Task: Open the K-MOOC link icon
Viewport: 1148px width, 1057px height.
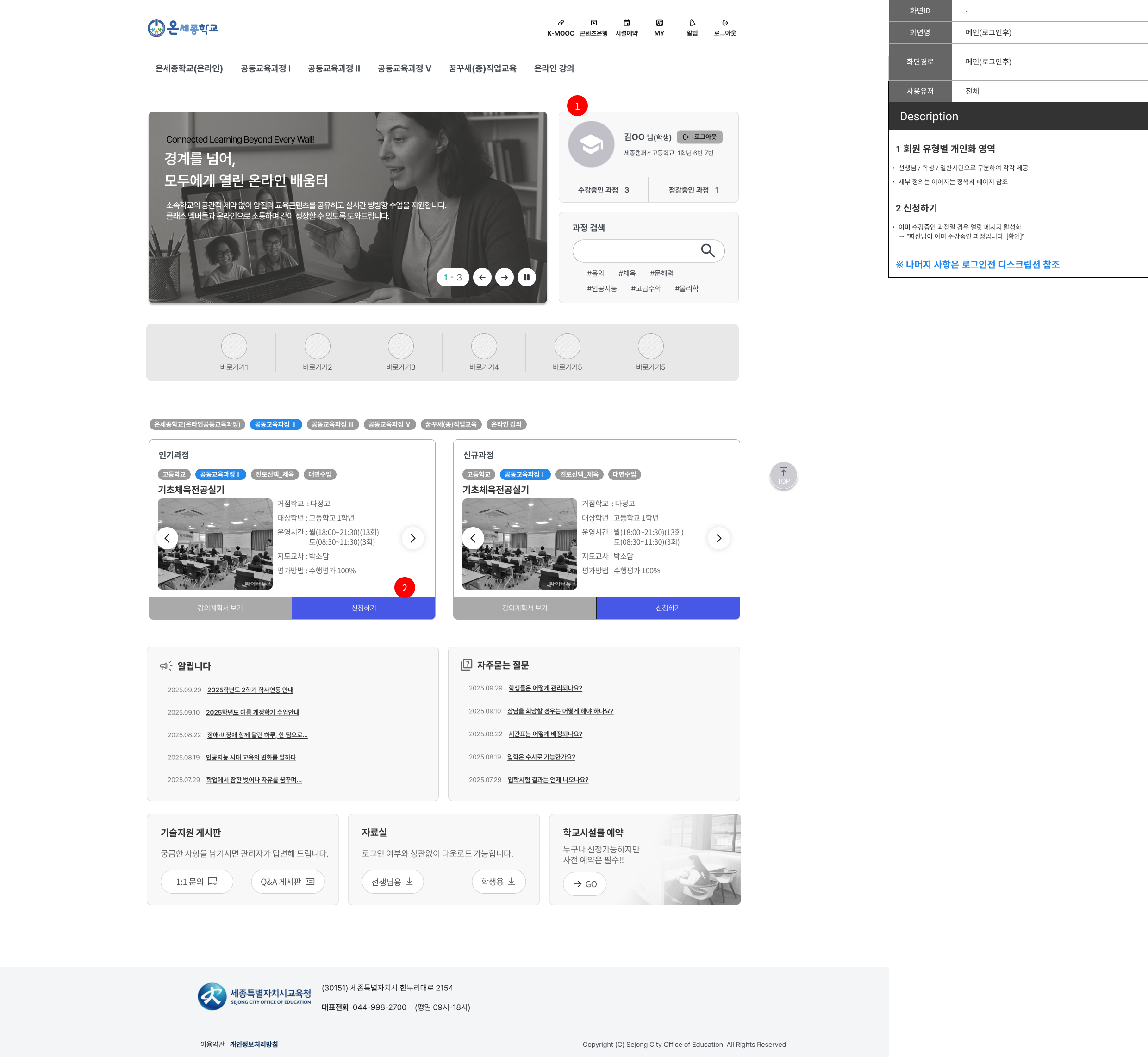Action: pyautogui.click(x=561, y=23)
